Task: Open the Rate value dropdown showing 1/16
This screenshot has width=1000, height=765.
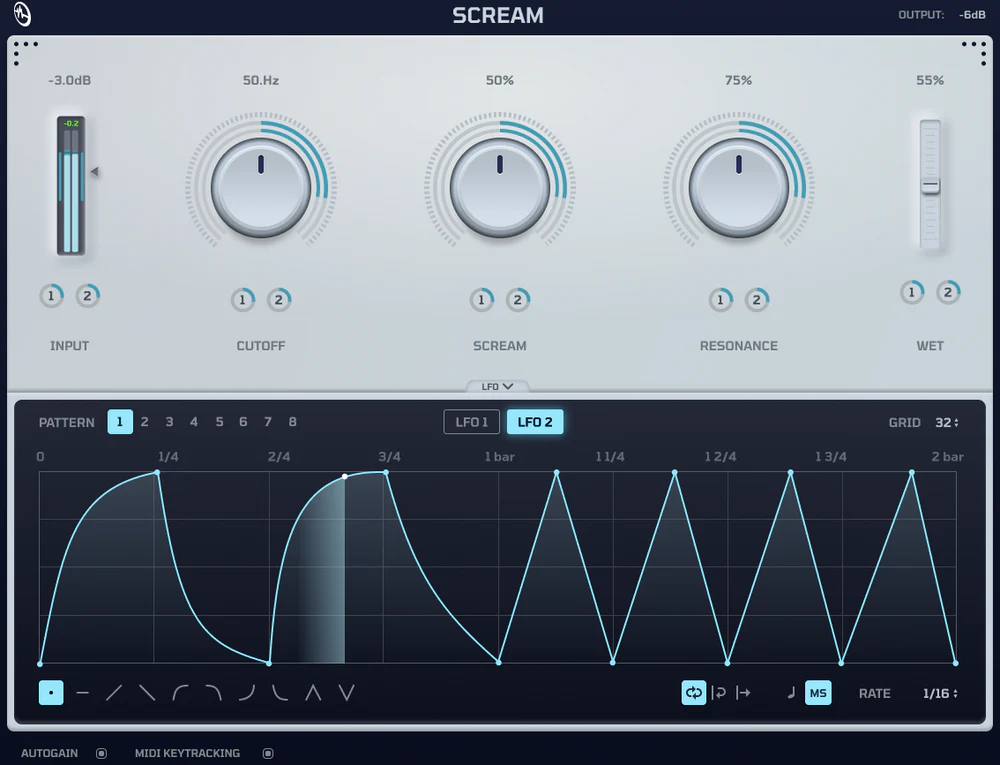Action: (x=941, y=692)
